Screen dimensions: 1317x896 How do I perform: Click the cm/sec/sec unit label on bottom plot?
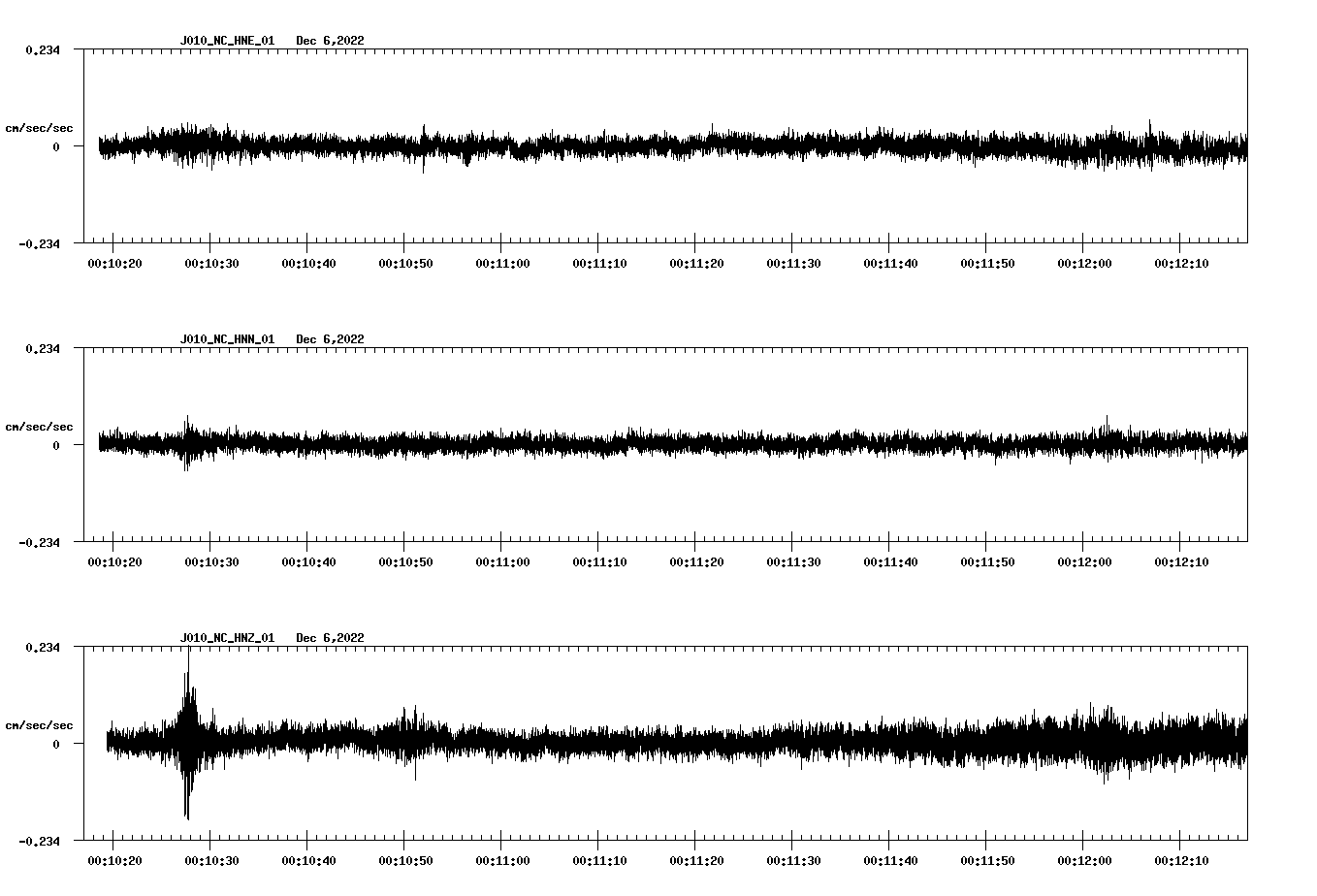point(40,723)
